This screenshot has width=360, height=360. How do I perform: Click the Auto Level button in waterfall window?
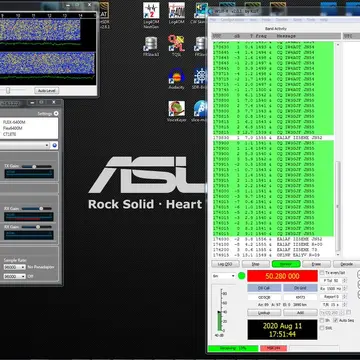(x=47, y=91)
